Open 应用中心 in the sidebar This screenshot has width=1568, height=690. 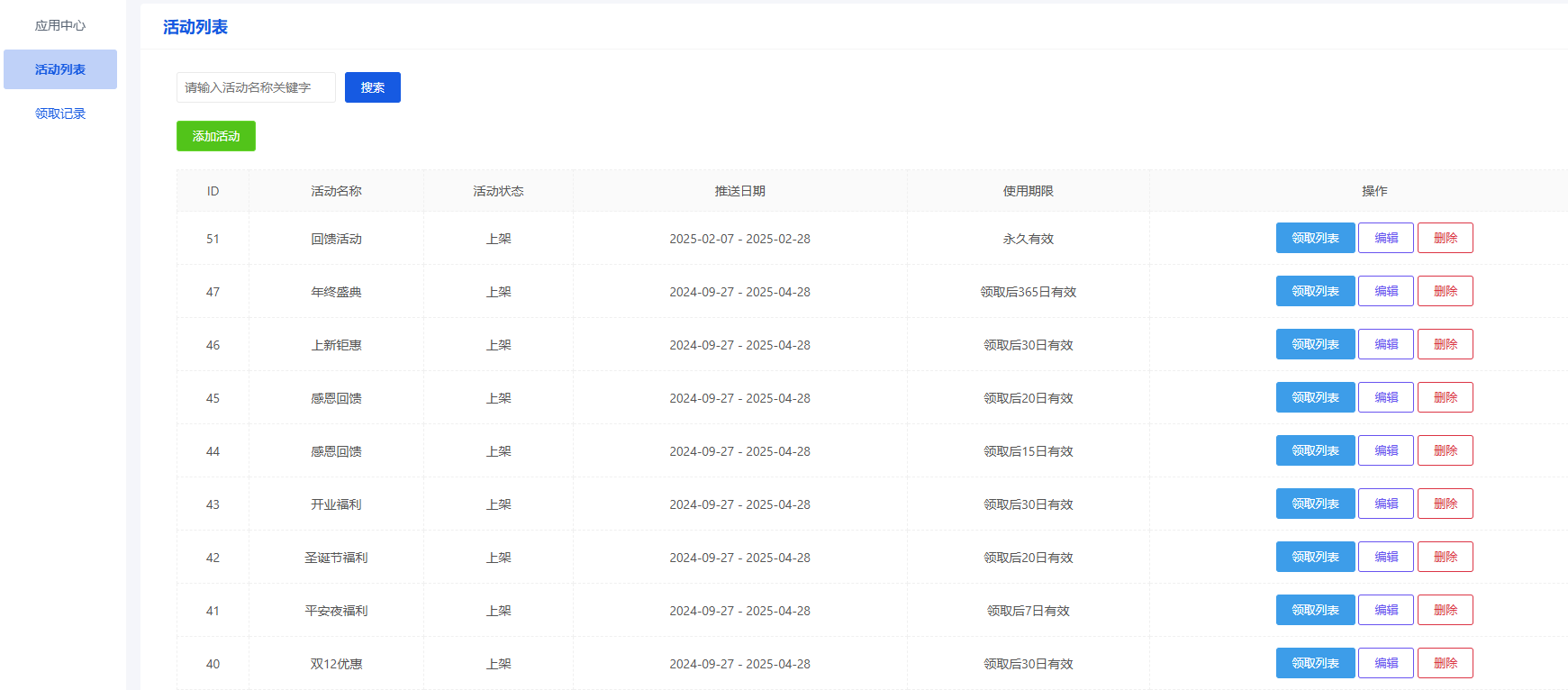pyautogui.click(x=59, y=25)
